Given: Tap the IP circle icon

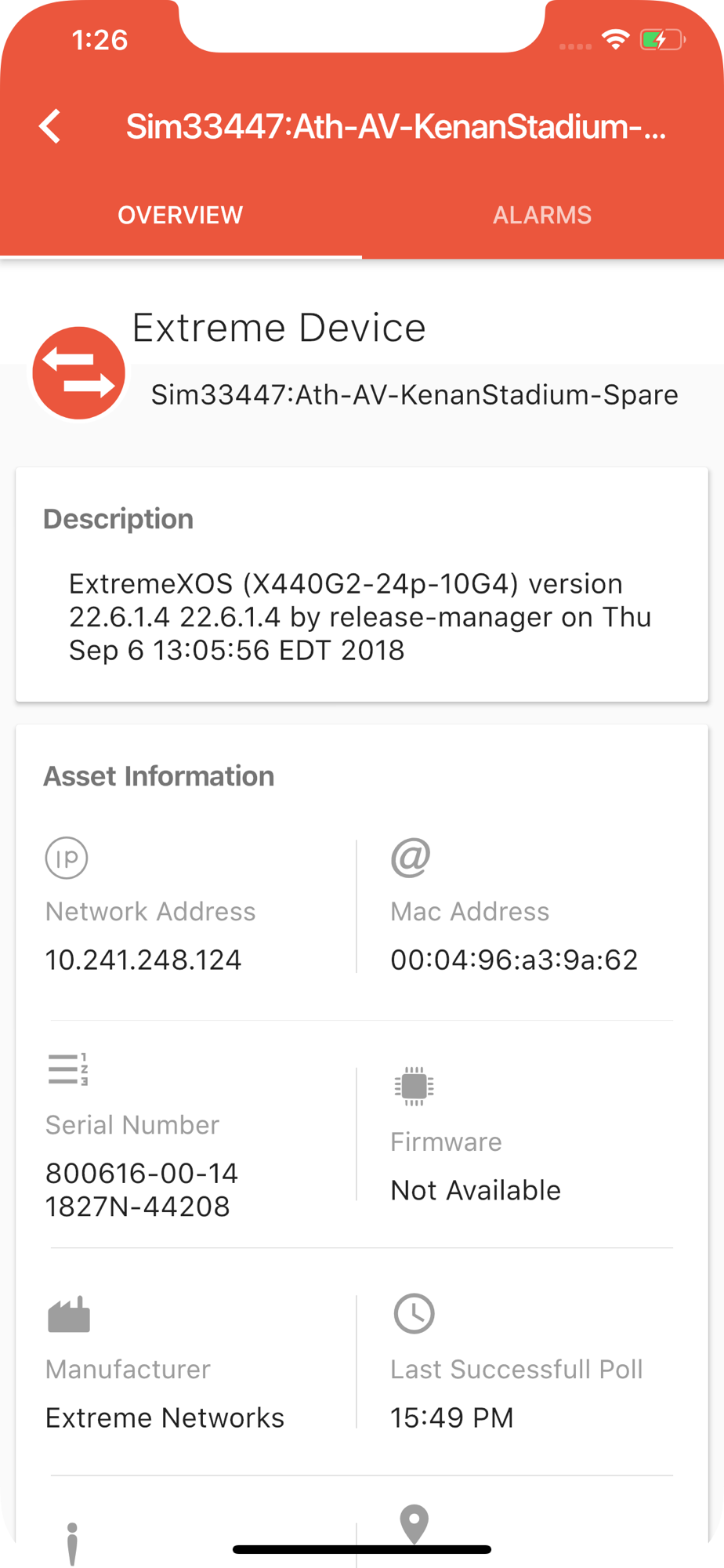Looking at the screenshot, I should coord(67,858).
